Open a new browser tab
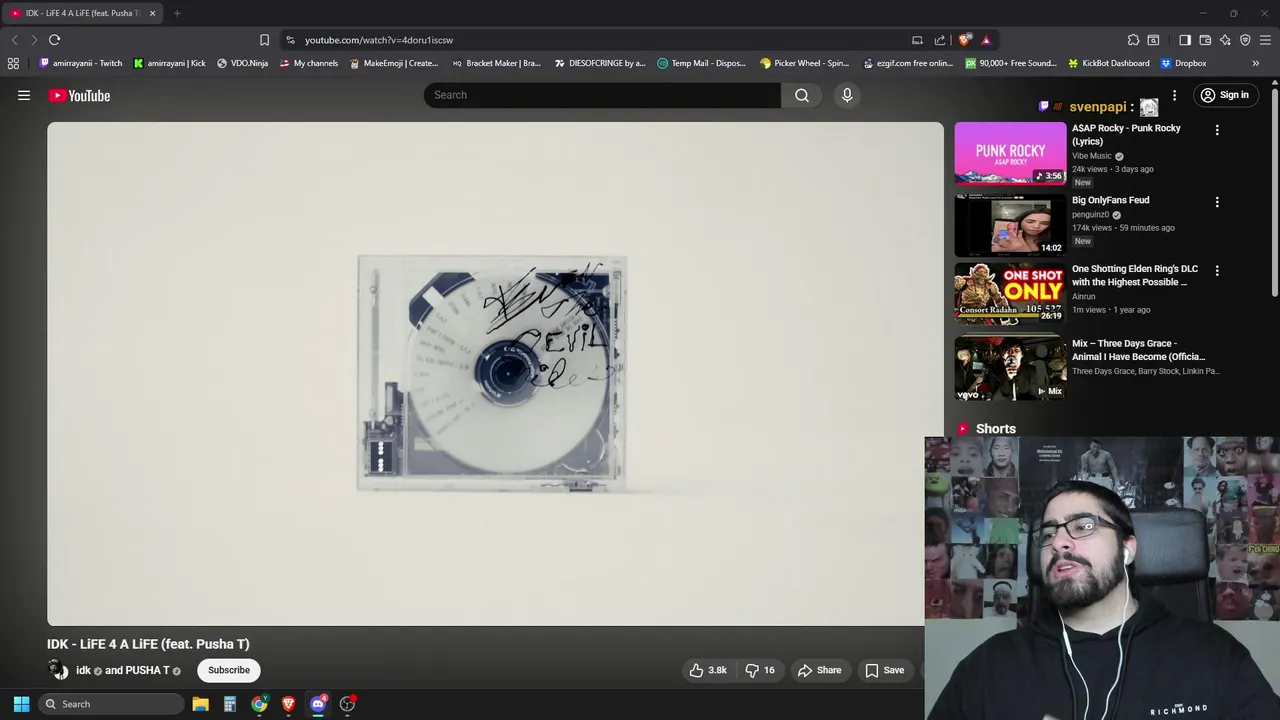 click(x=177, y=13)
